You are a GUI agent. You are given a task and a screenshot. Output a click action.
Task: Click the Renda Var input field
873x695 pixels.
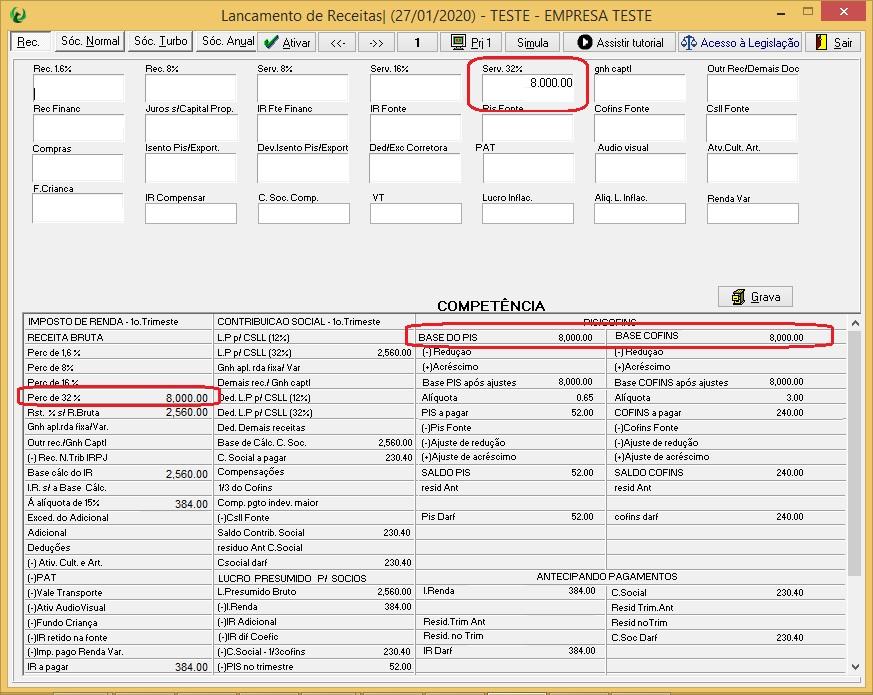pyautogui.click(x=752, y=214)
